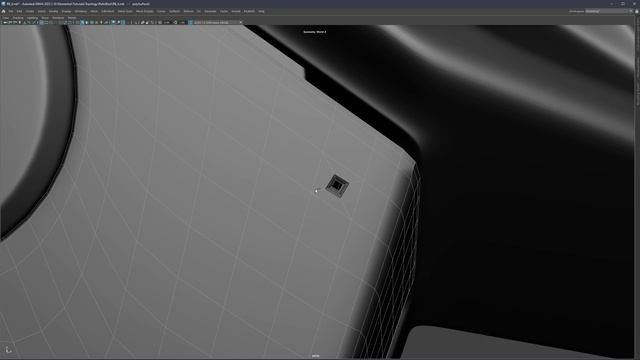Open the viewport View panel menu
The width and height of the screenshot is (640, 360).
[x=6, y=18]
